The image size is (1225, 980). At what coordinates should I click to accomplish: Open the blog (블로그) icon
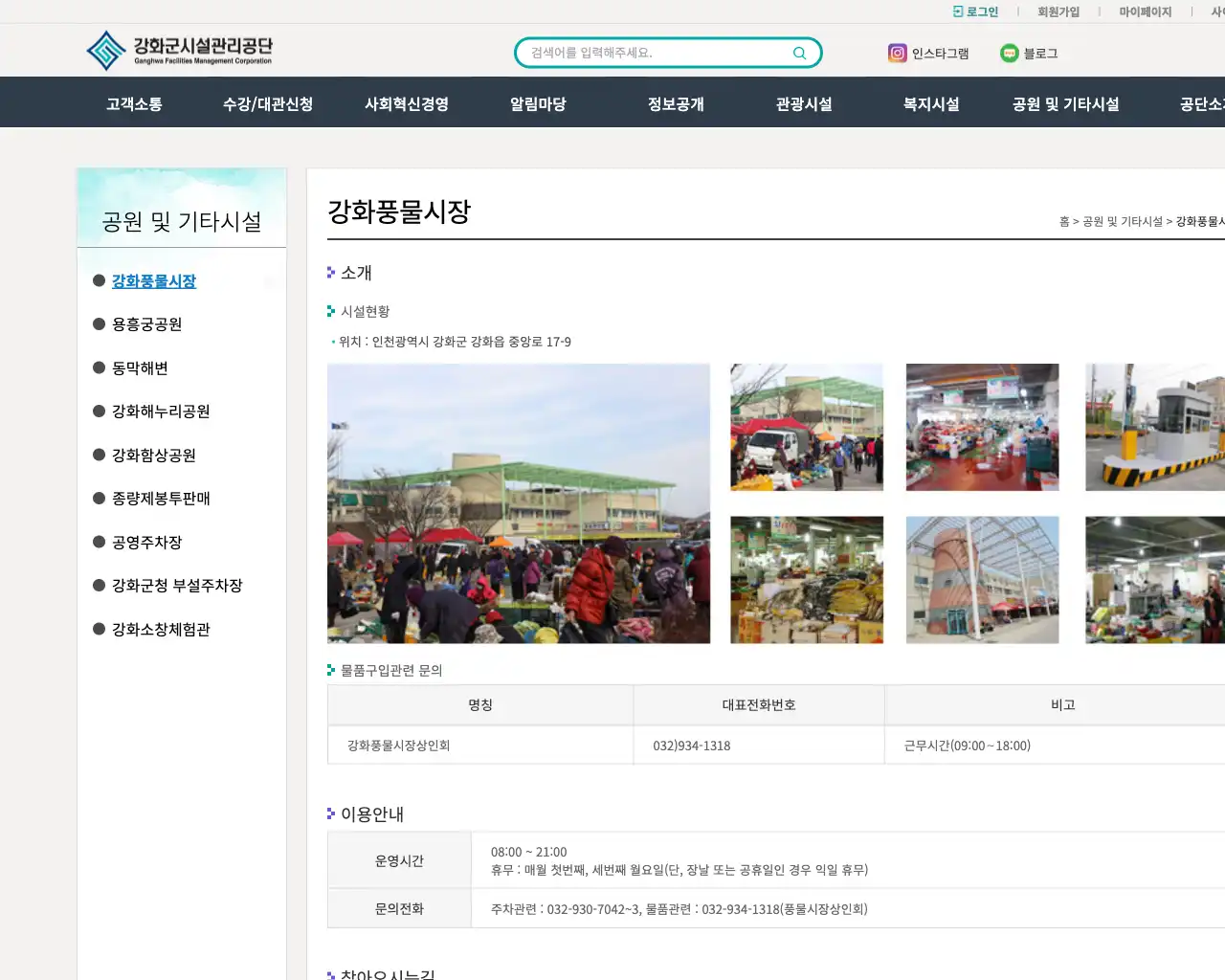coord(1010,54)
